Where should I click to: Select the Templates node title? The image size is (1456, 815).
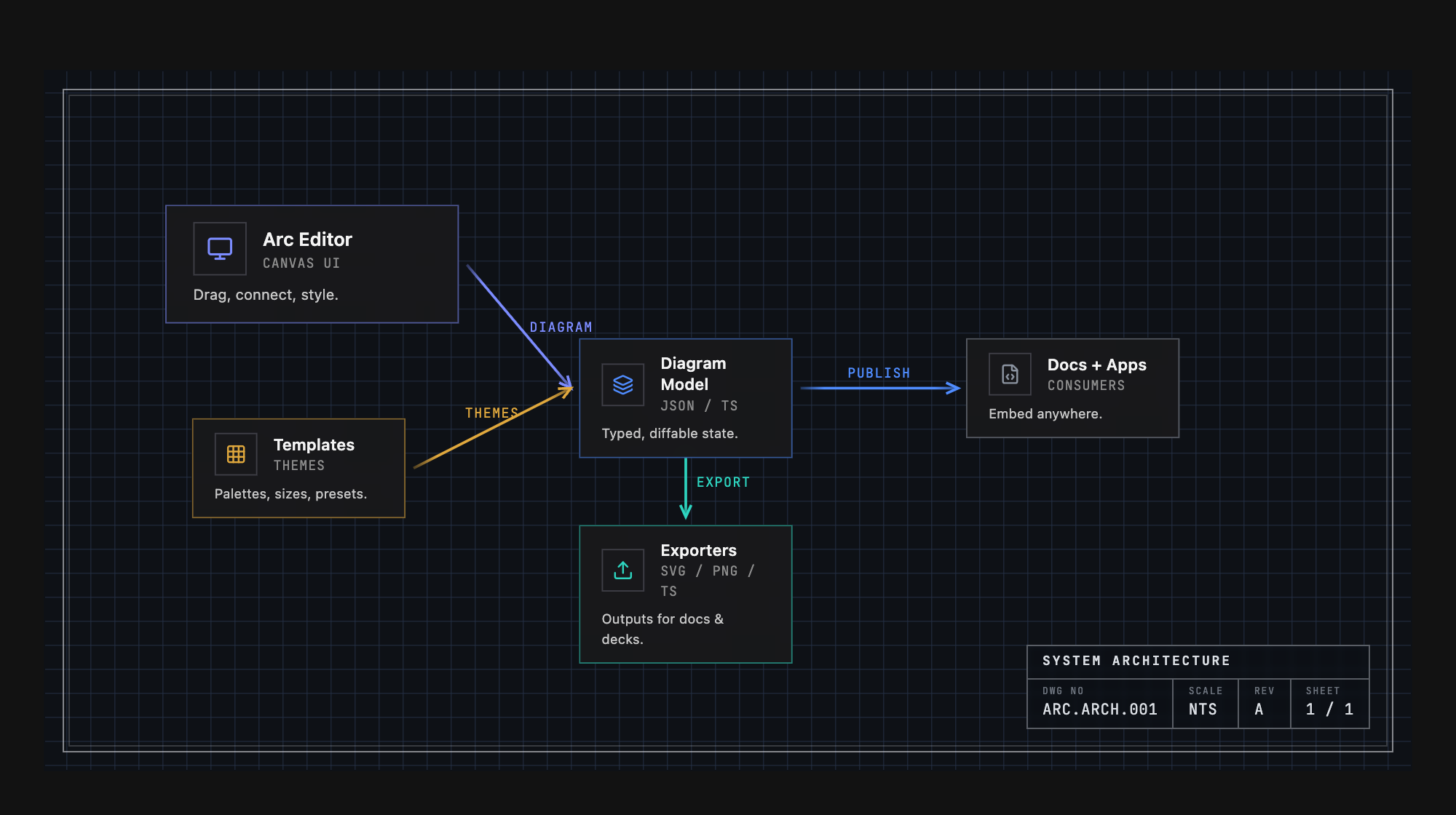tap(314, 445)
